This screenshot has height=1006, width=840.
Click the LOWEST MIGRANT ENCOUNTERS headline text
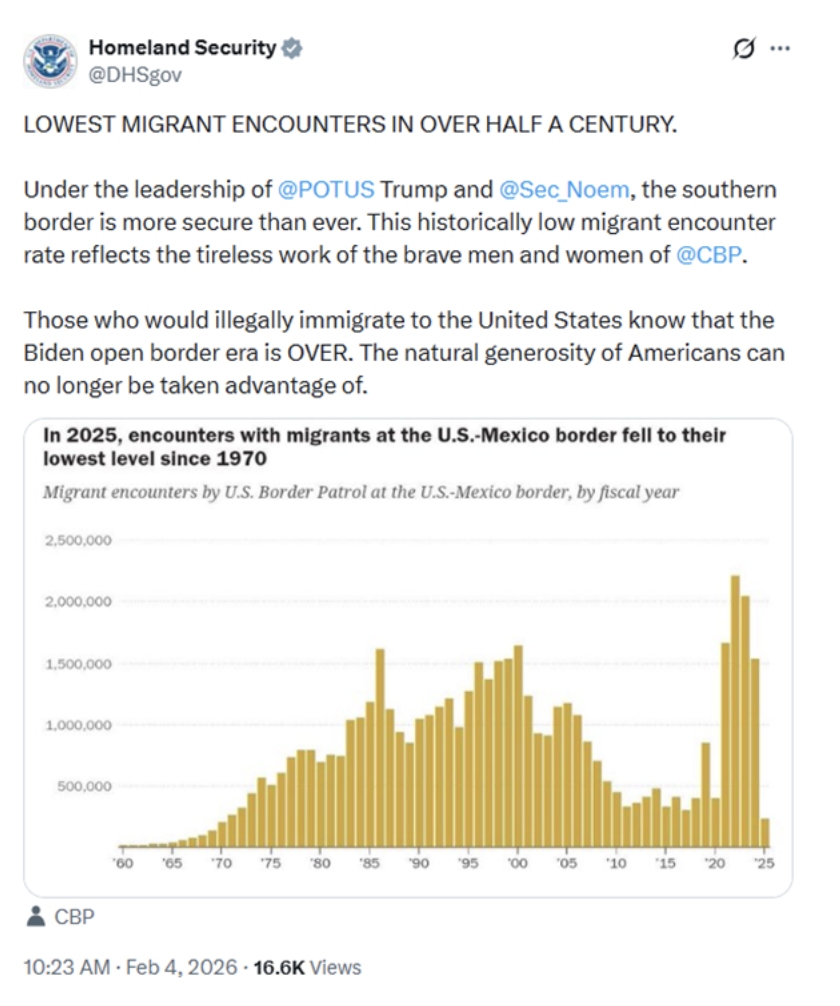[349, 126]
